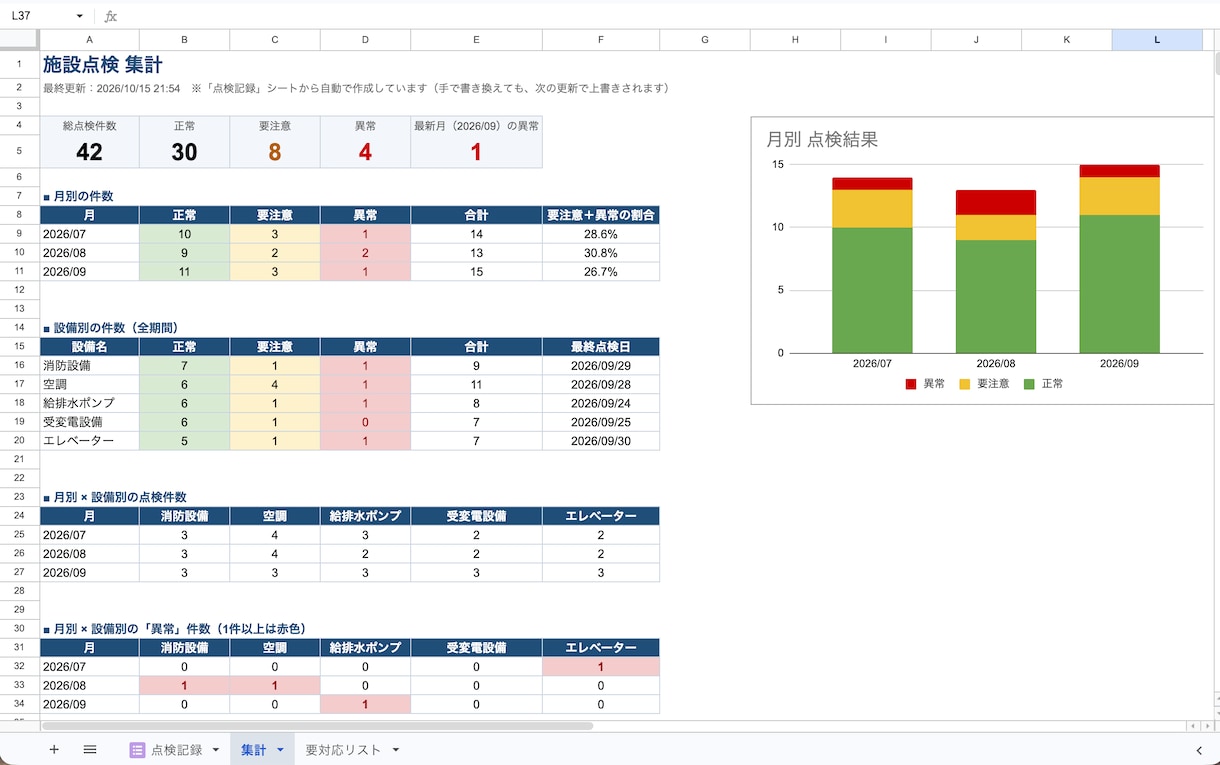Select column A header
This screenshot has width=1220, height=765.
tap(90, 40)
